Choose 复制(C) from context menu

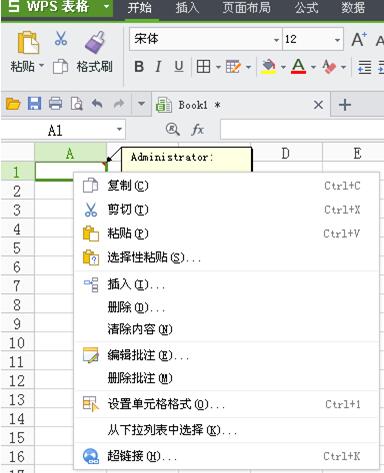tap(227, 186)
